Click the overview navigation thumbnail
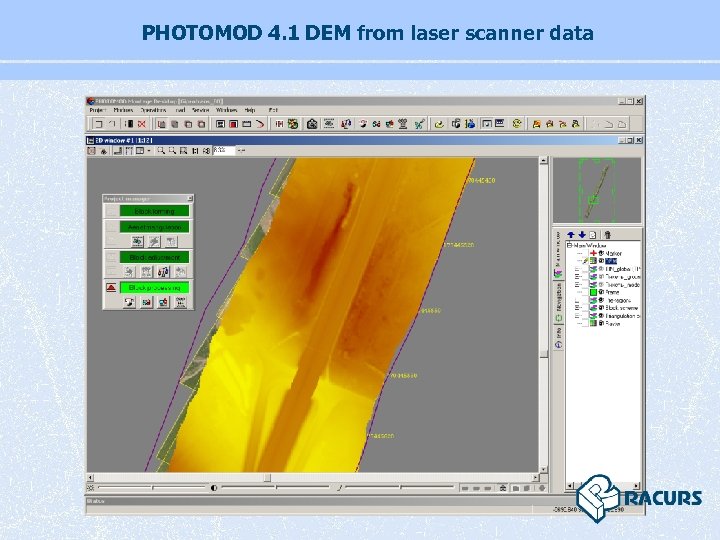720x540 pixels. pyautogui.click(x=596, y=191)
